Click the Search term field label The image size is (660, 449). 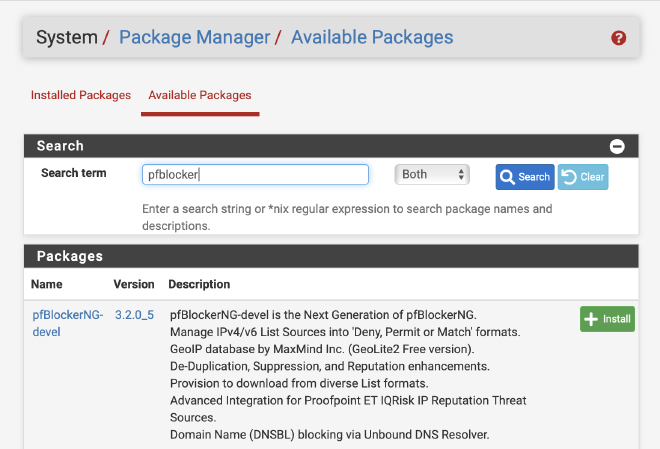pos(74,173)
